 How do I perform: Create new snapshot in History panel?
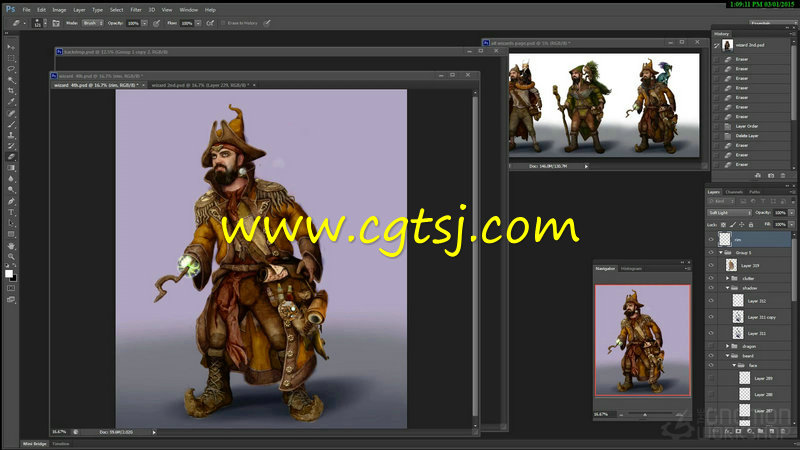click(x=771, y=176)
